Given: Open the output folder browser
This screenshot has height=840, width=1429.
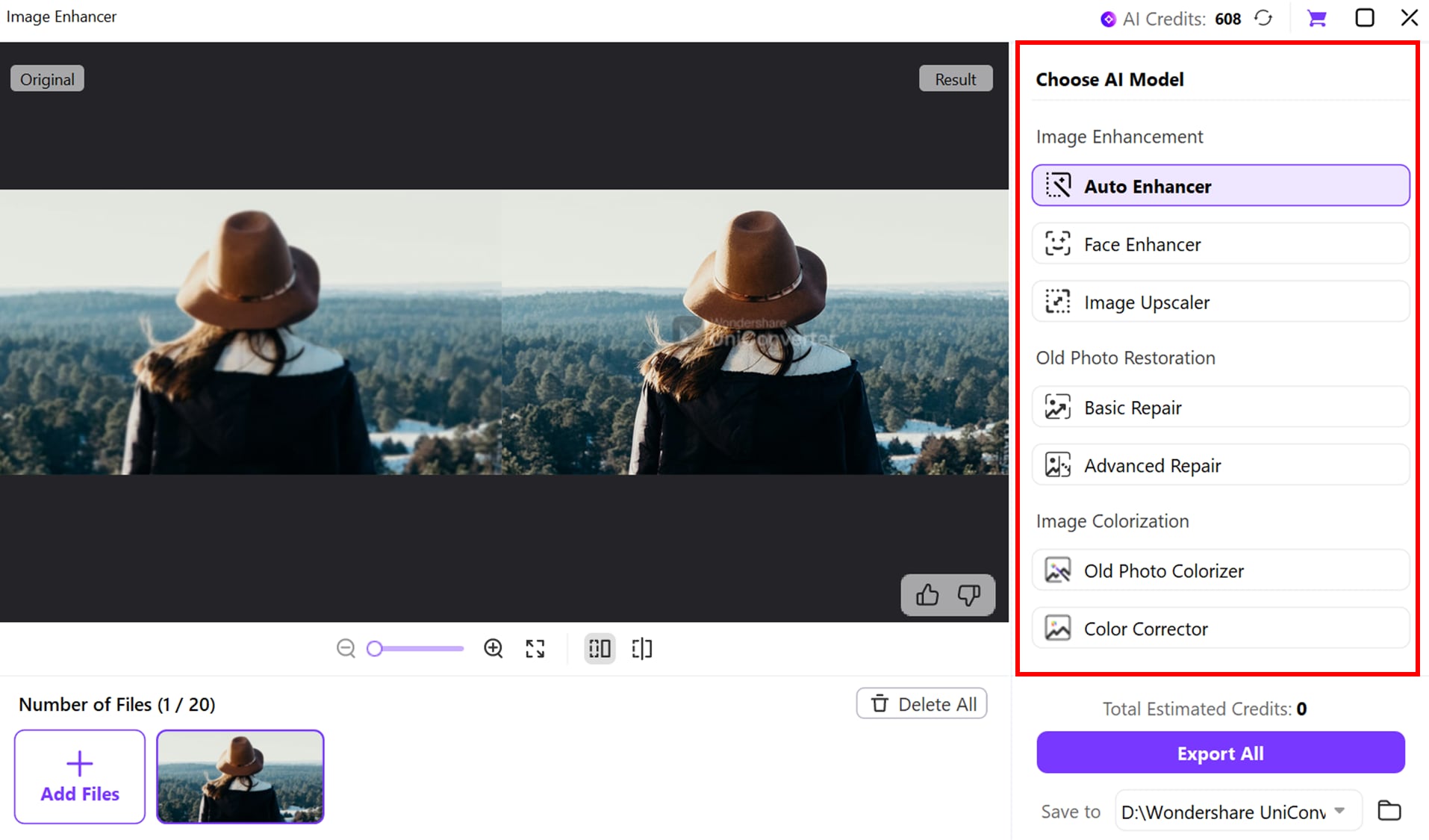Looking at the screenshot, I should click(1389, 811).
